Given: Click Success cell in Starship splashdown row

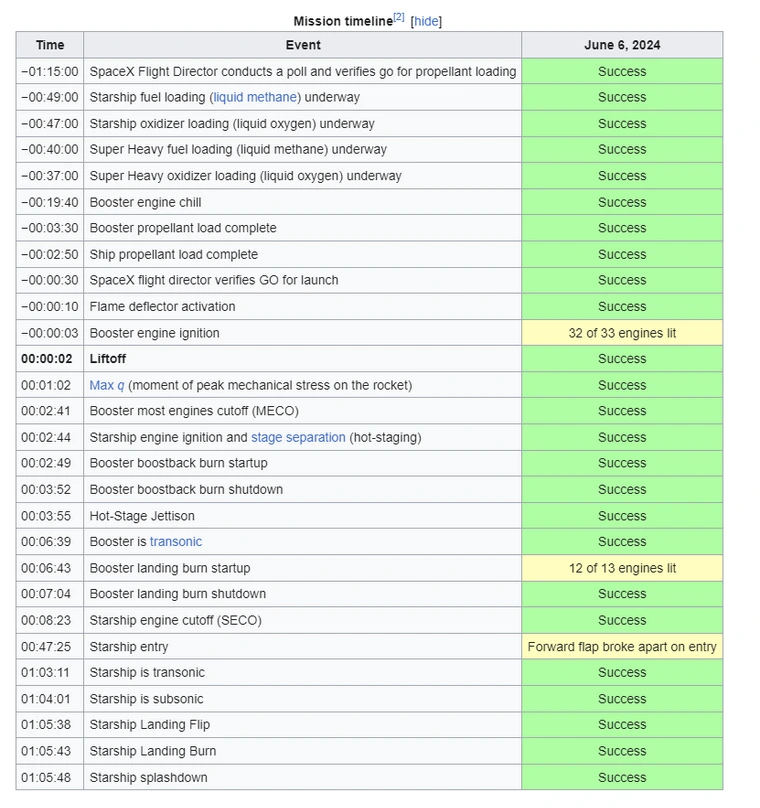Looking at the screenshot, I should (622, 777).
